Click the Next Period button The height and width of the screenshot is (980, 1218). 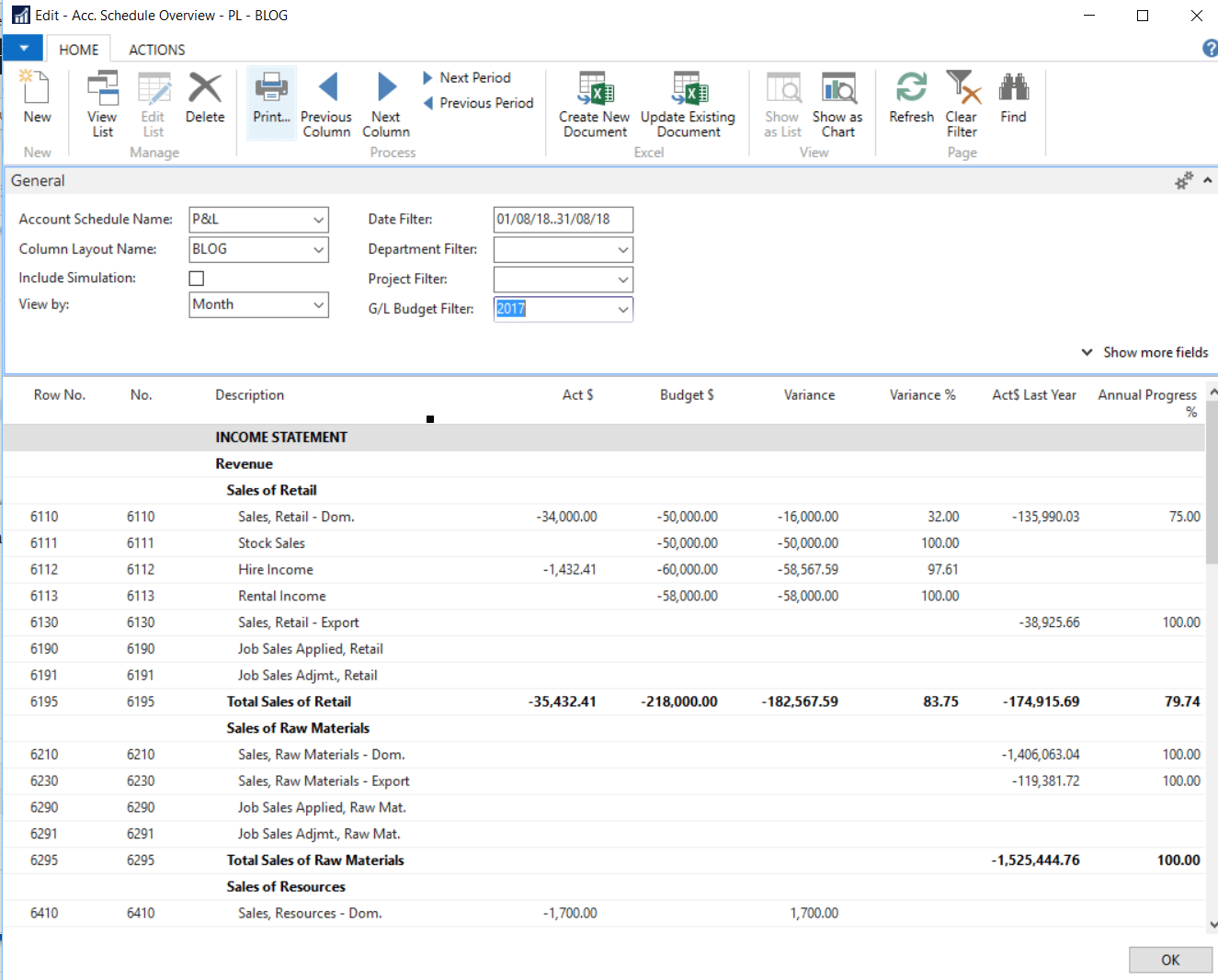(x=470, y=77)
